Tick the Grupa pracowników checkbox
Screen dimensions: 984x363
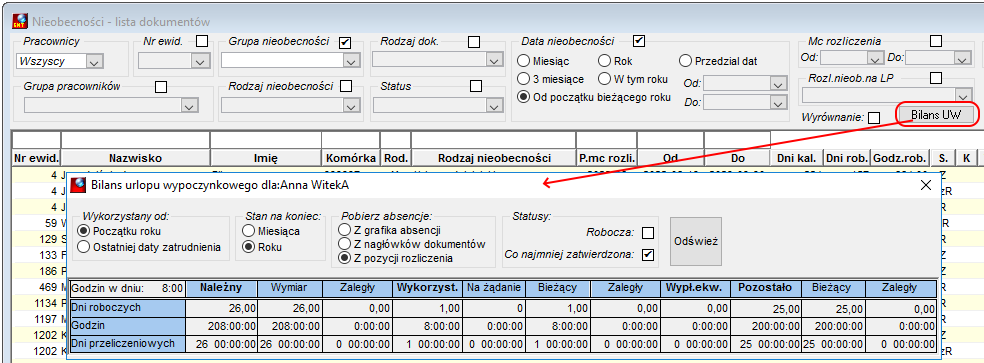click(x=161, y=87)
